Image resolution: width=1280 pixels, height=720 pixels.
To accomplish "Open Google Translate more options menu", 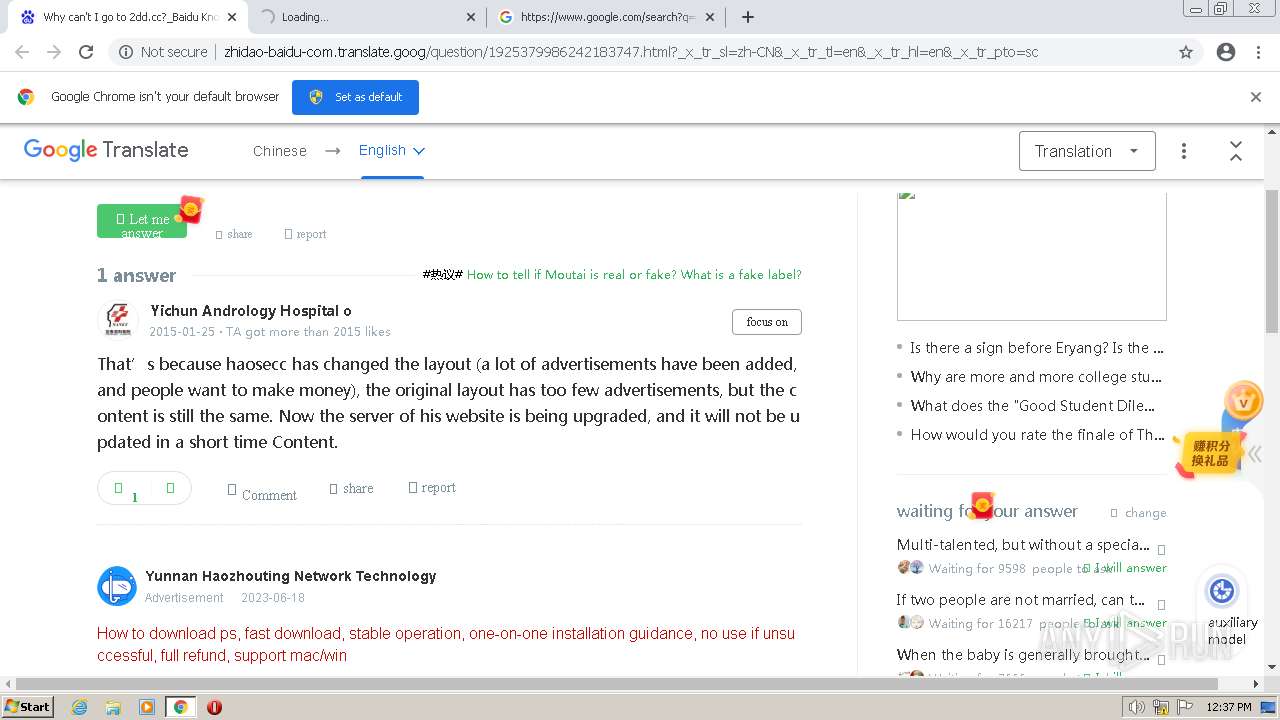I will [x=1184, y=151].
